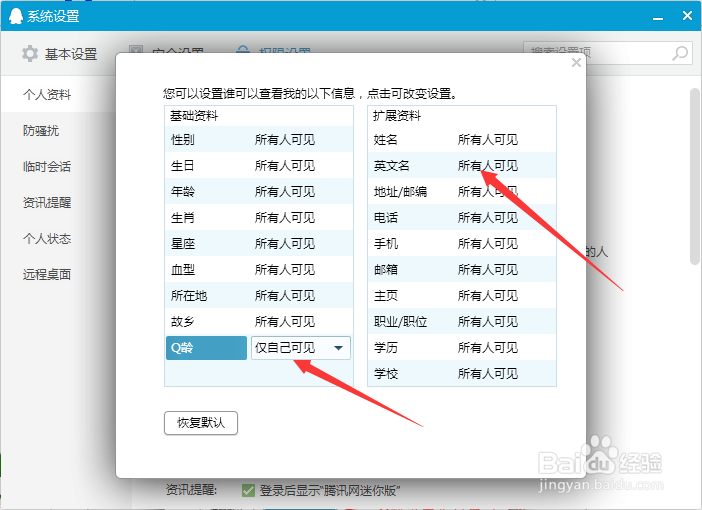Select 资讯提醒 in the sidebar
This screenshot has height=510, width=702.
[x=47, y=202]
